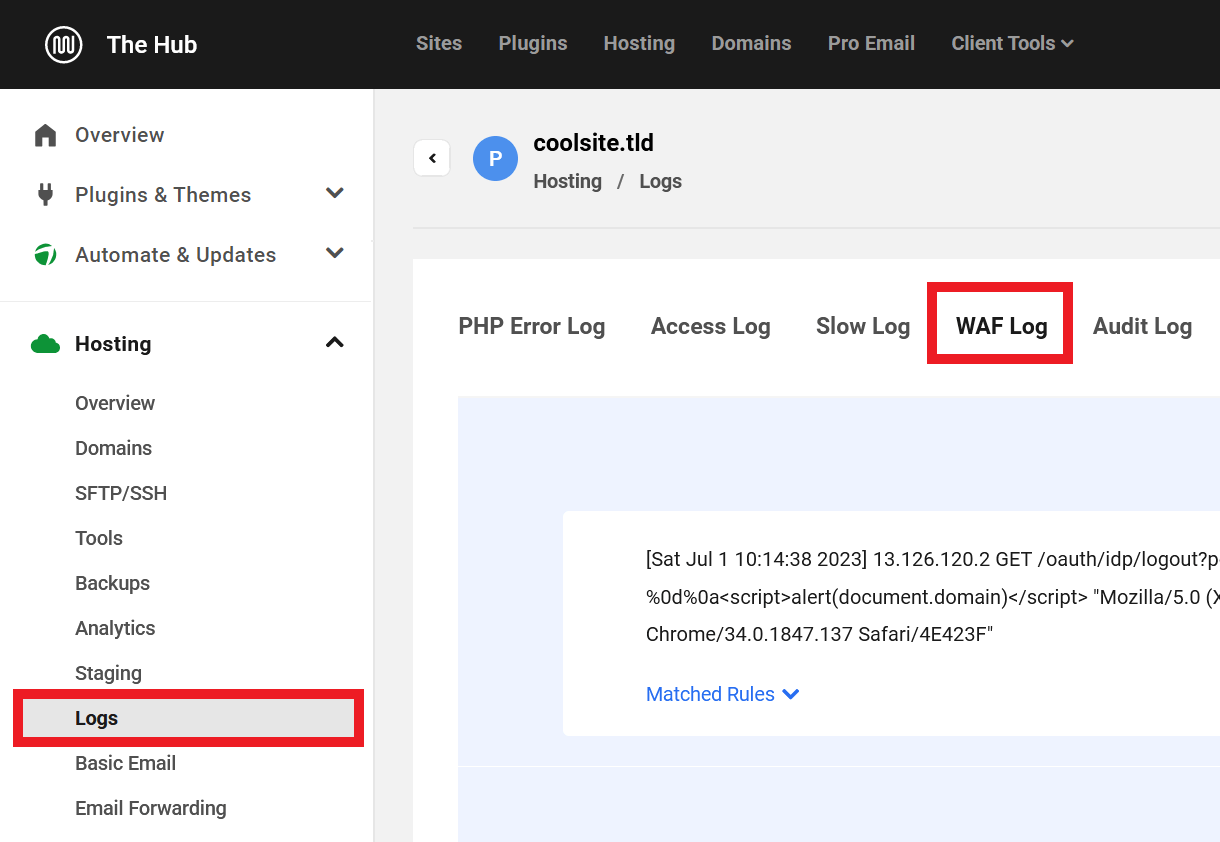This screenshot has width=1220, height=842.
Task: Select the Audit Log tab
Action: [x=1142, y=327]
